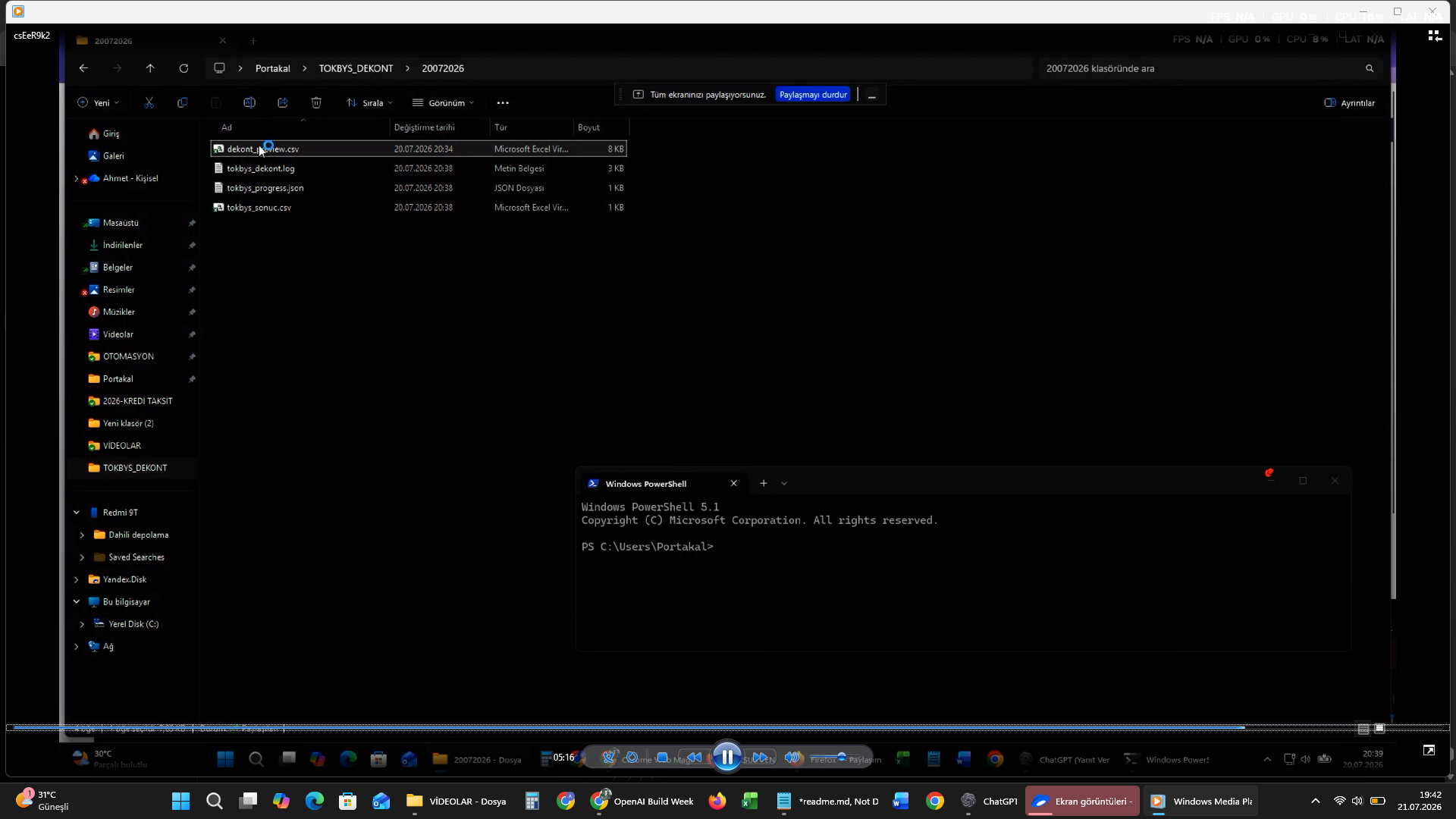Click the Copy icon in Explorer toolbar
The width and height of the screenshot is (1456, 819).
point(182,102)
